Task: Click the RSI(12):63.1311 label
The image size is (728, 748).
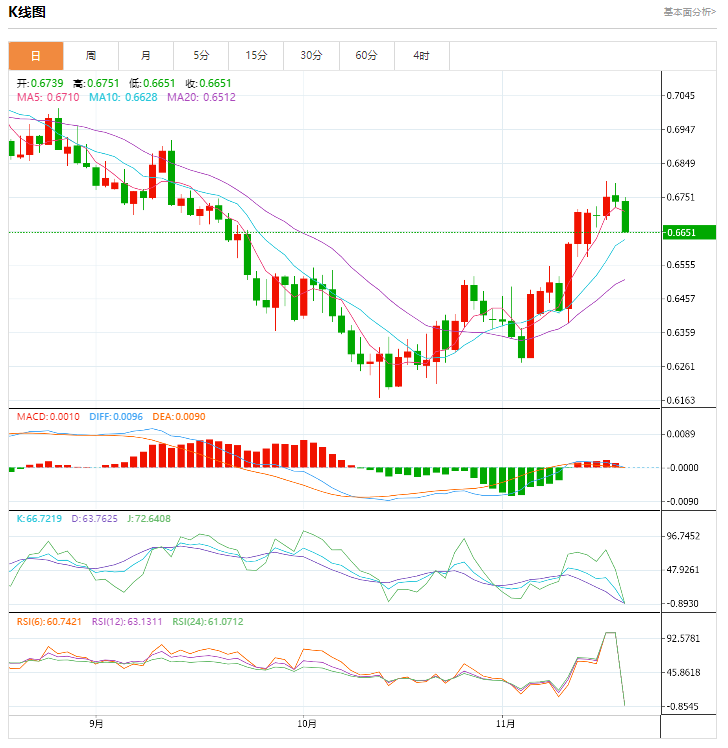Action: 127,622
